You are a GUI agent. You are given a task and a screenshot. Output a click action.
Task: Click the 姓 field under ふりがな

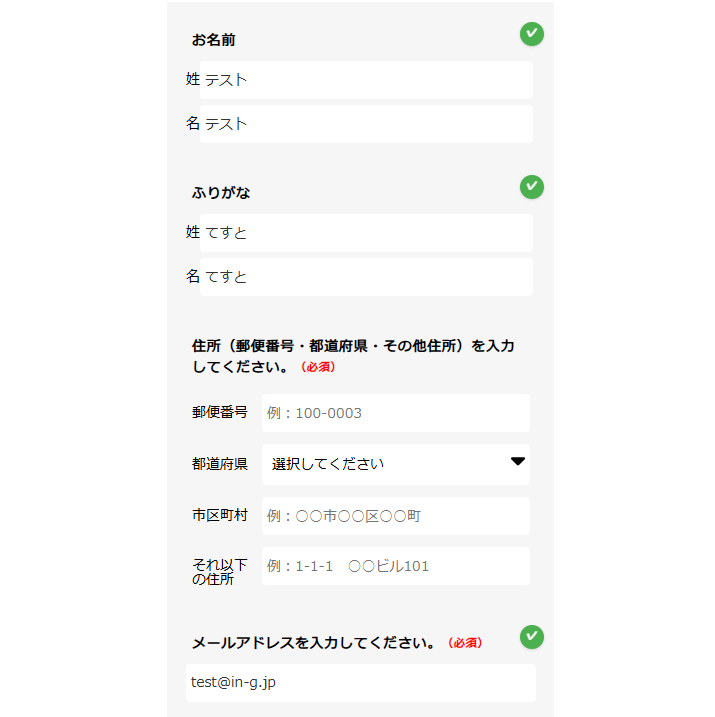(366, 233)
